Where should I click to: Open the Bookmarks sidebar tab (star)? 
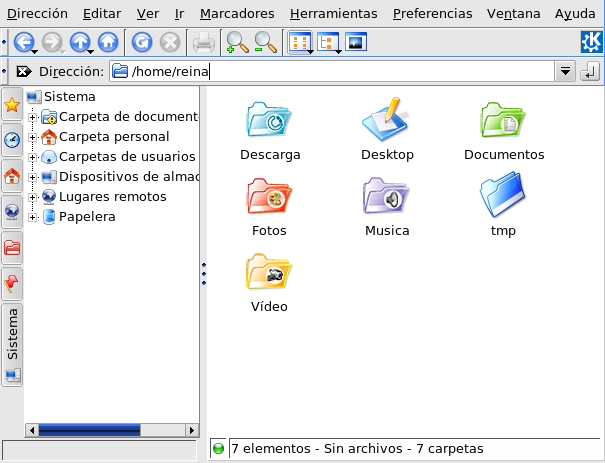tap(12, 104)
